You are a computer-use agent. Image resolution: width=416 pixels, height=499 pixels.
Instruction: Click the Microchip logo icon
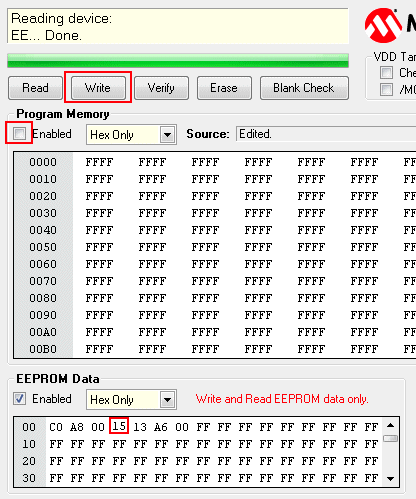pyautogui.click(x=383, y=26)
